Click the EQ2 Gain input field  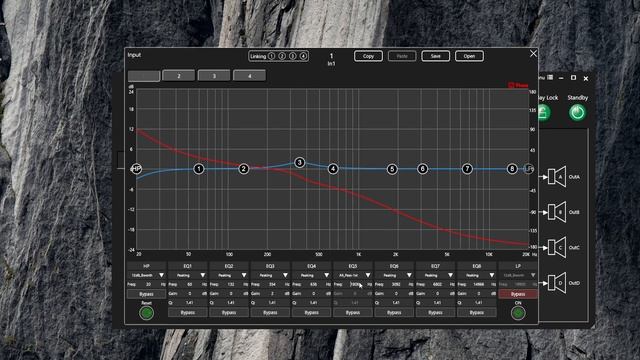(x=231, y=293)
